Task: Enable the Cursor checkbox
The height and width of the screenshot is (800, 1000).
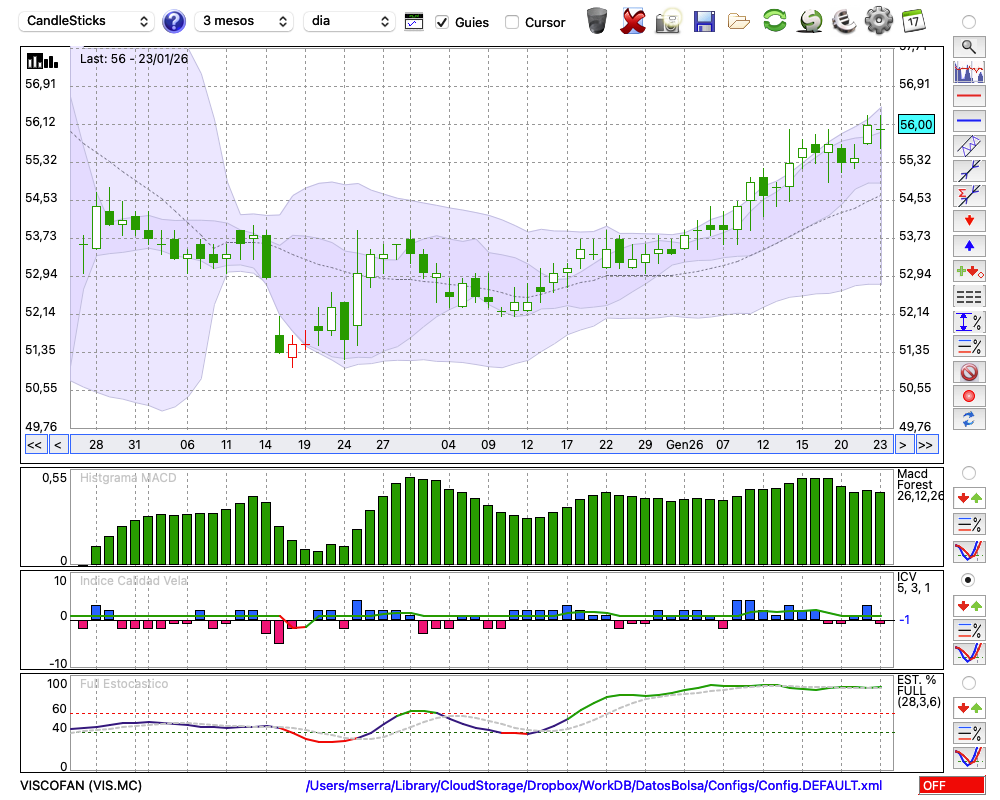Action: tap(512, 22)
